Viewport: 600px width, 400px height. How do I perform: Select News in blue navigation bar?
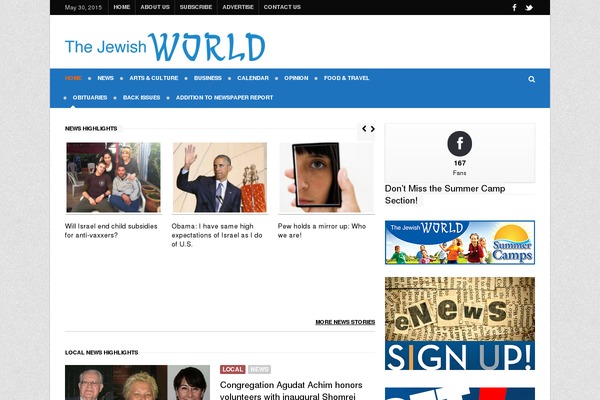(x=105, y=78)
